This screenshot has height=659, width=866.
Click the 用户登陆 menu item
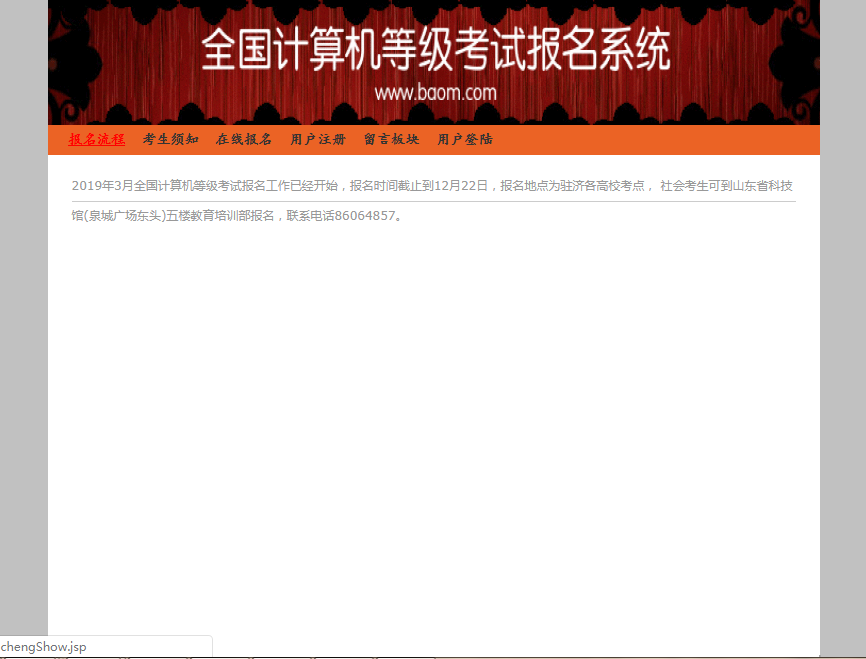464,139
